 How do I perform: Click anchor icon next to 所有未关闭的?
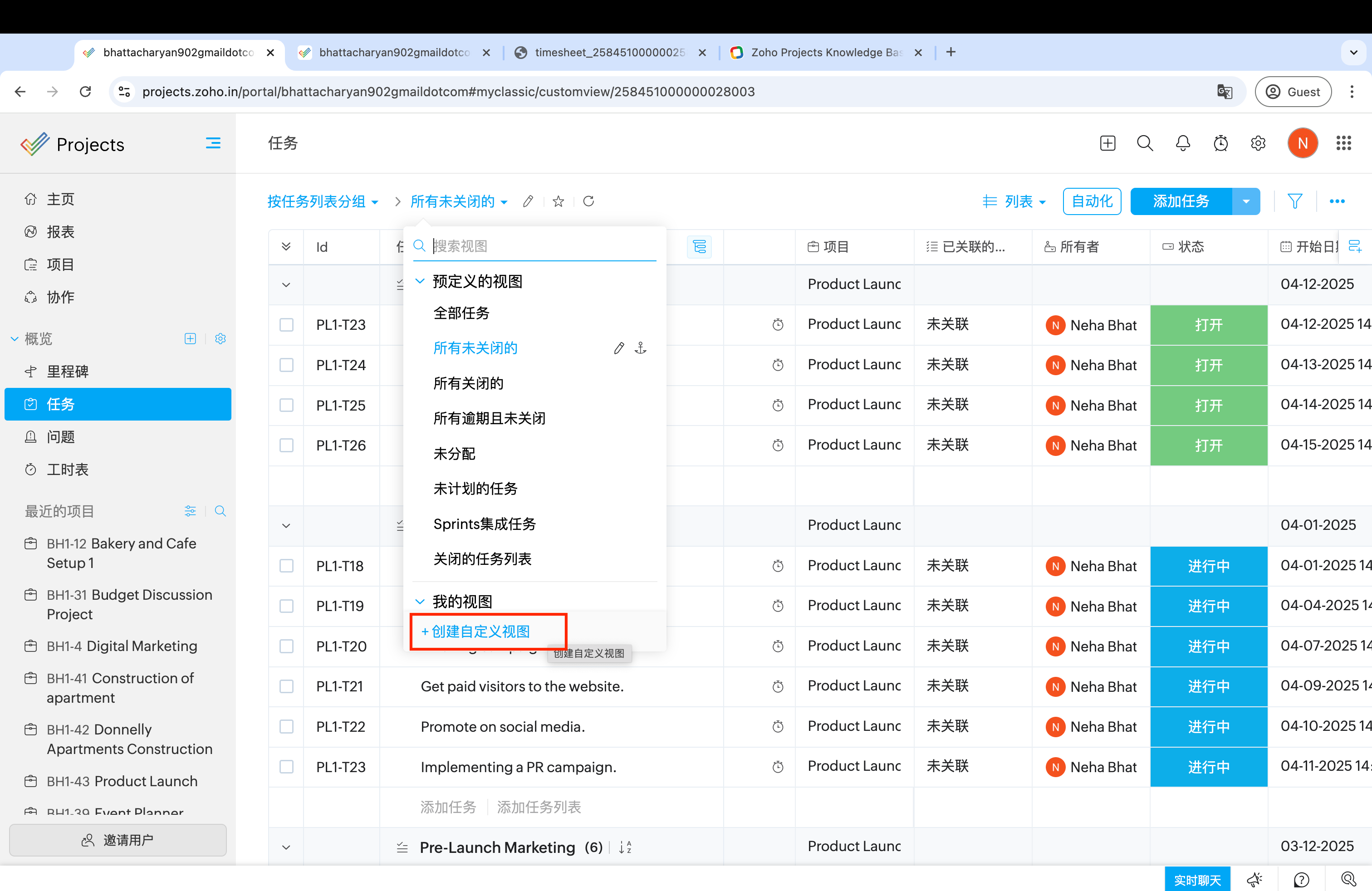640,348
